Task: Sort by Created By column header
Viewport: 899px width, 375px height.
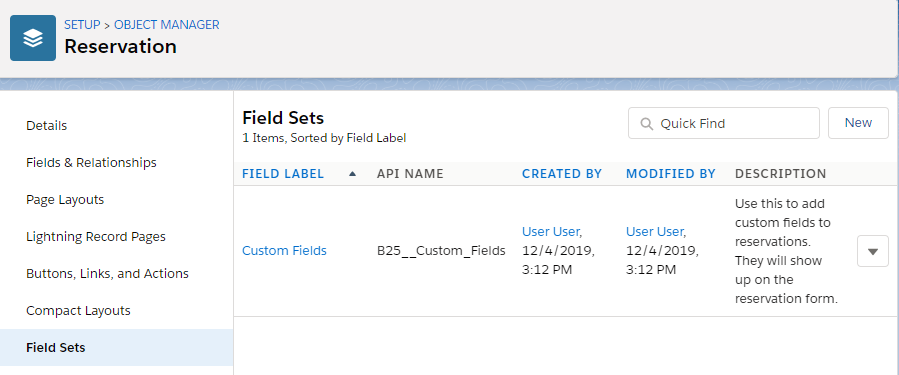Action: pyautogui.click(x=562, y=174)
